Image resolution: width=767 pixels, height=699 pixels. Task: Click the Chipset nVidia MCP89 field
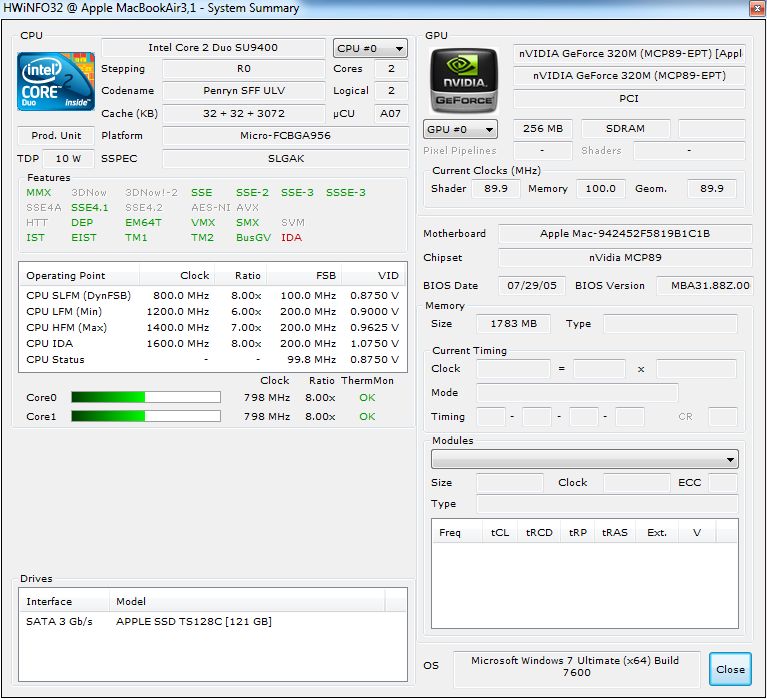click(x=625, y=257)
